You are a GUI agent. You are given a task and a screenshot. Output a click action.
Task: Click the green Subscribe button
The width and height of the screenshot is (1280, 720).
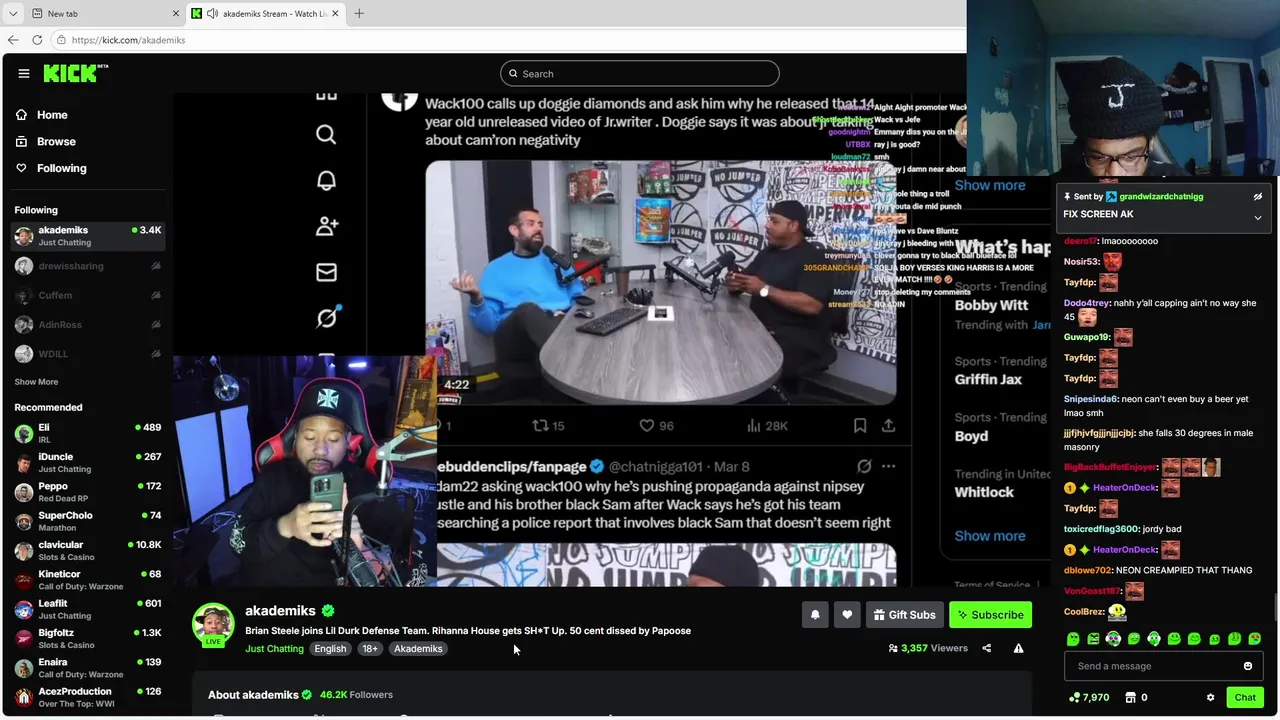point(990,615)
